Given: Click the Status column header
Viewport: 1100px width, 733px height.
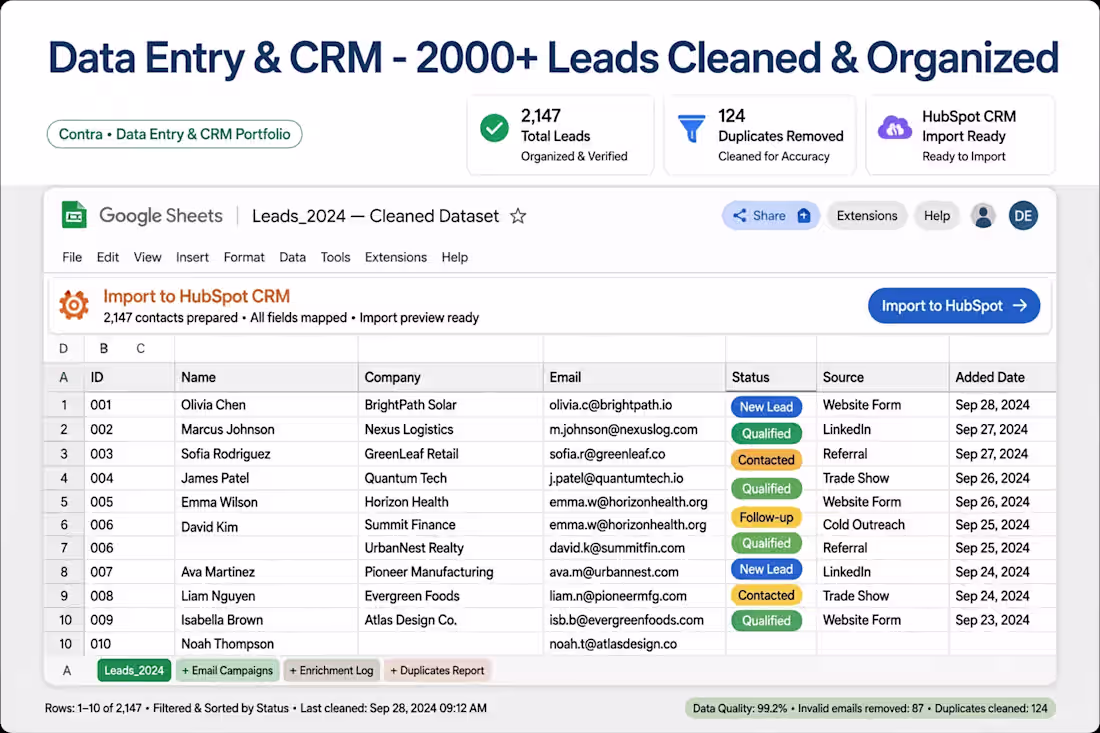Looking at the screenshot, I should click(771, 377).
